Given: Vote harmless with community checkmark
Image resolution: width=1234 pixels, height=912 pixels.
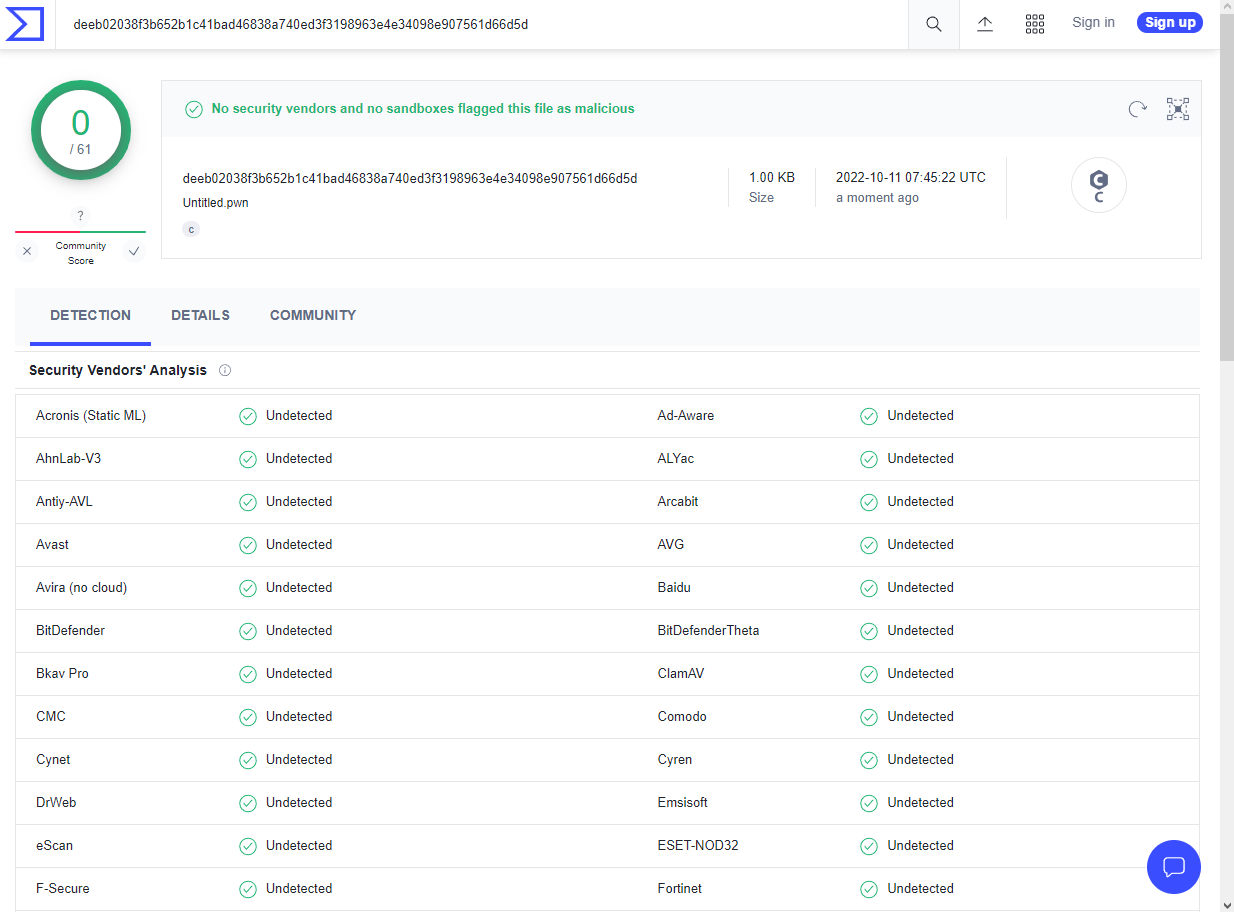Looking at the screenshot, I should point(133,252).
